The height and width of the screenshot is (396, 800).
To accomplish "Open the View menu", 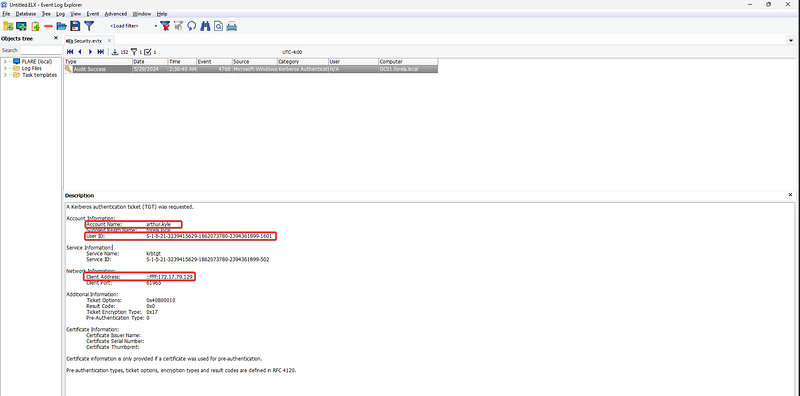I will 76,14.
